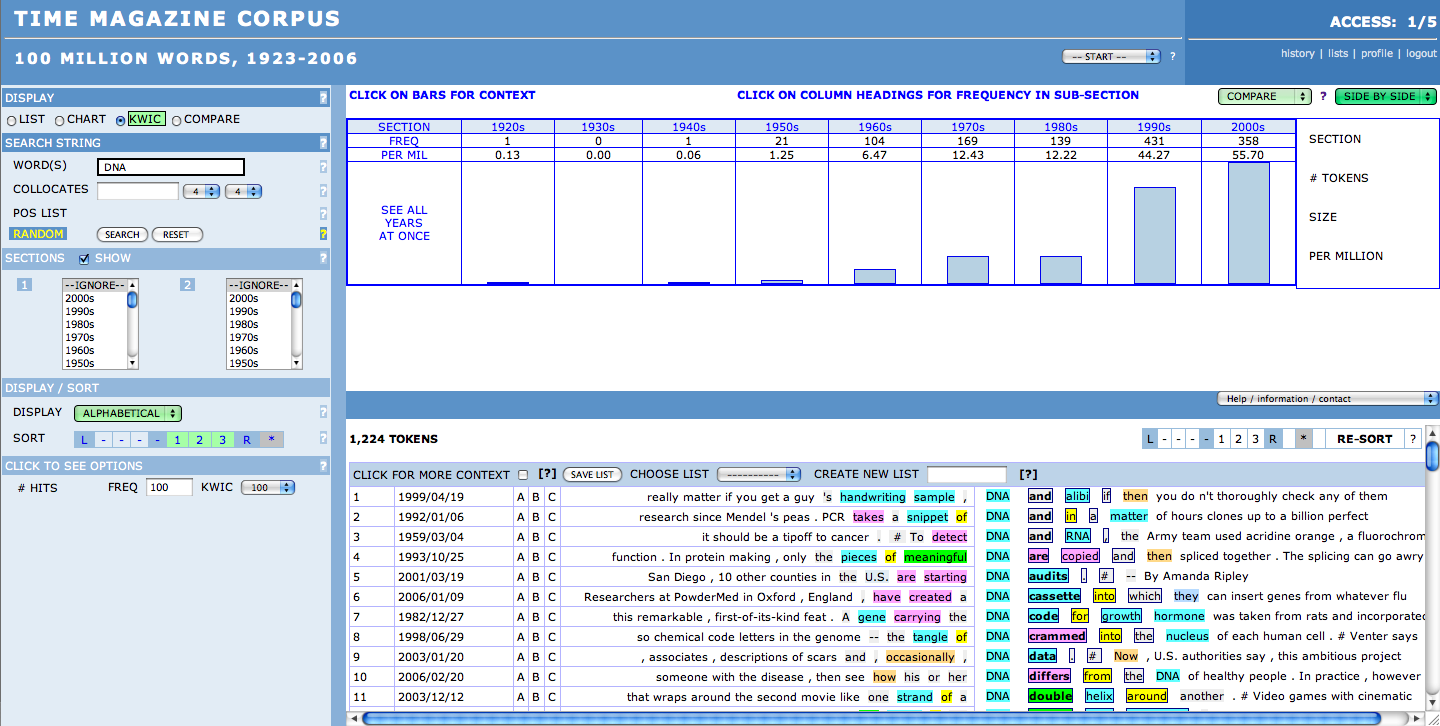Open second collocates span dropdown
1440x726 pixels.
pos(244,191)
